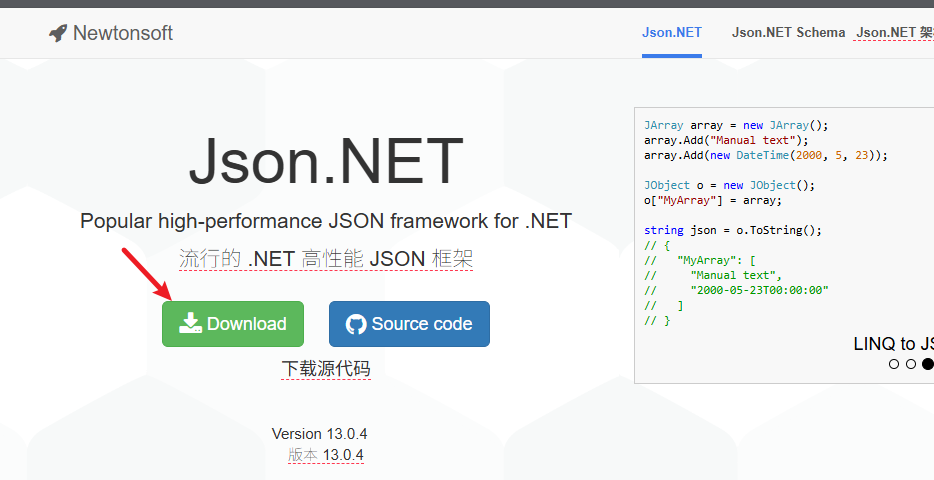Screen dimensions: 934x480
Task: Click the blue Source code button
Action: [409, 324]
